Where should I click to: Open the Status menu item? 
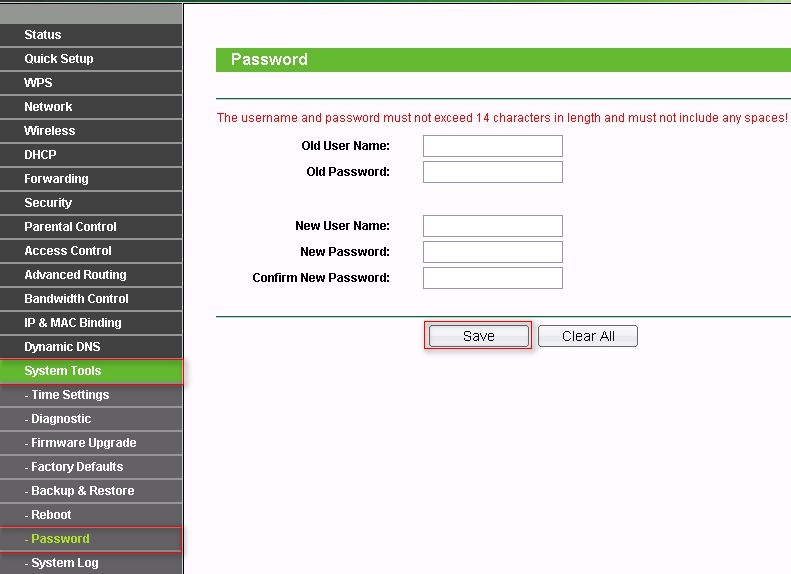[x=91, y=35]
